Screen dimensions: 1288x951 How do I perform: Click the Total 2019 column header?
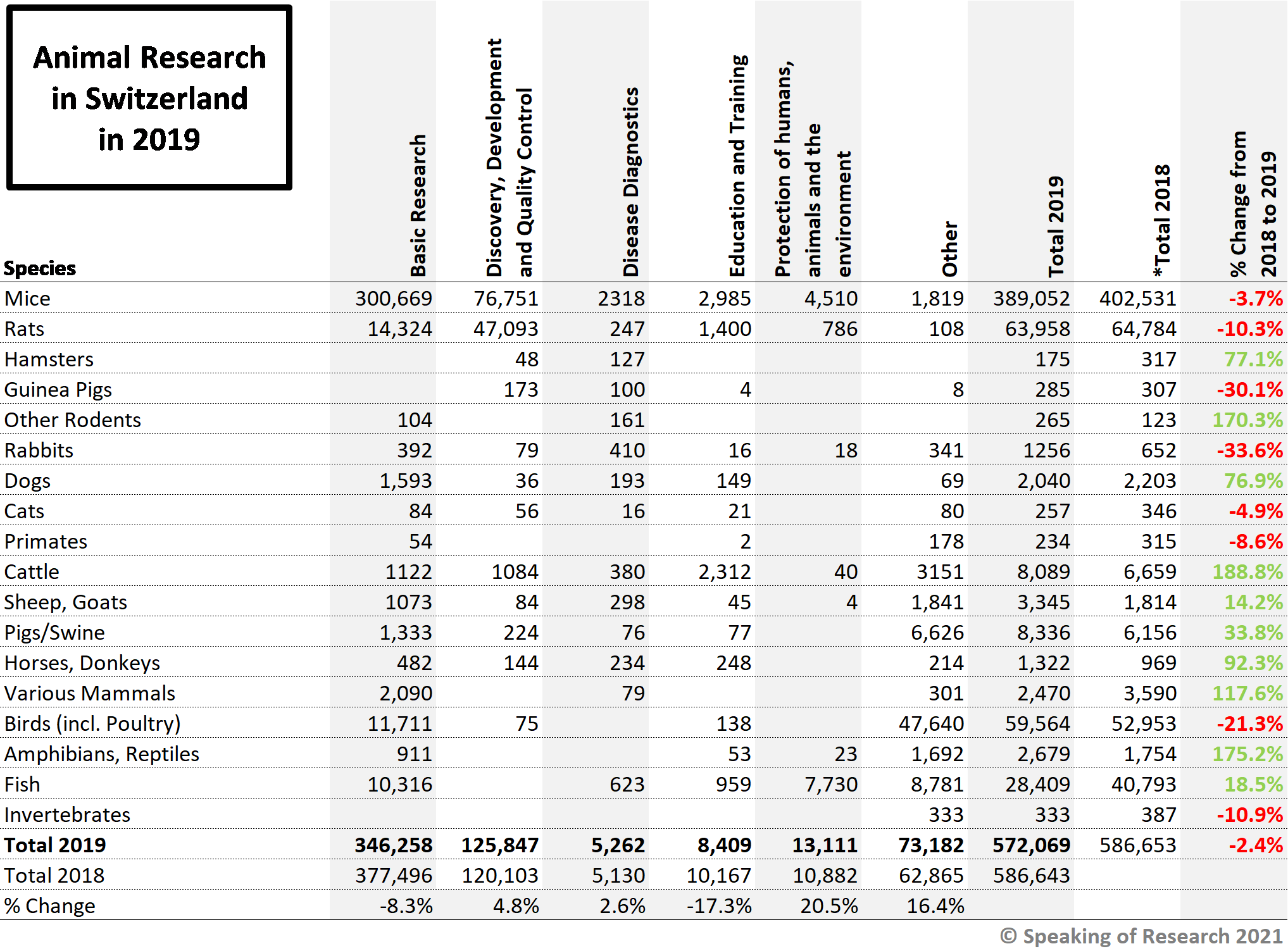[1056, 227]
